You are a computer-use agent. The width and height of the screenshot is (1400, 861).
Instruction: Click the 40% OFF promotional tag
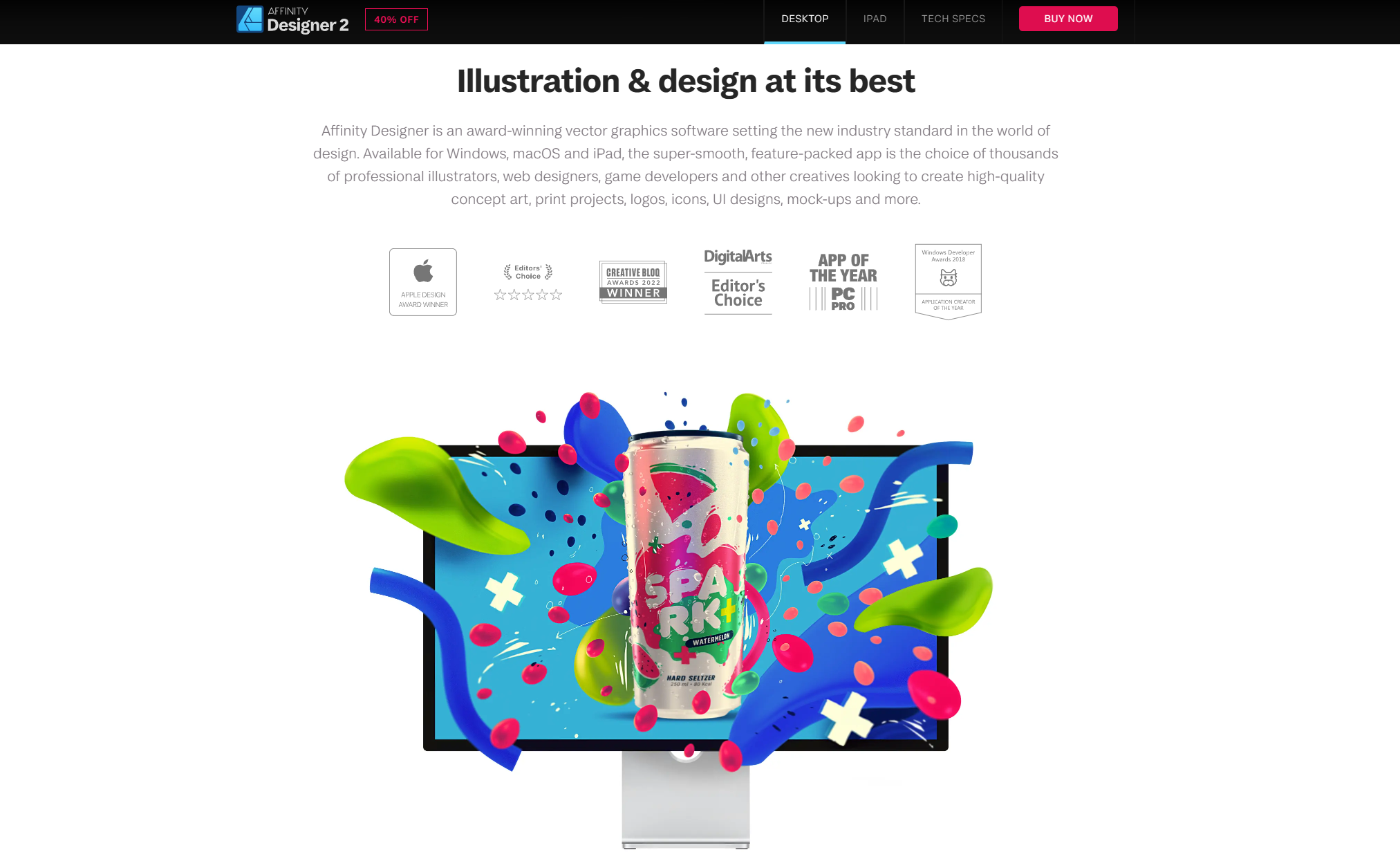(x=397, y=18)
